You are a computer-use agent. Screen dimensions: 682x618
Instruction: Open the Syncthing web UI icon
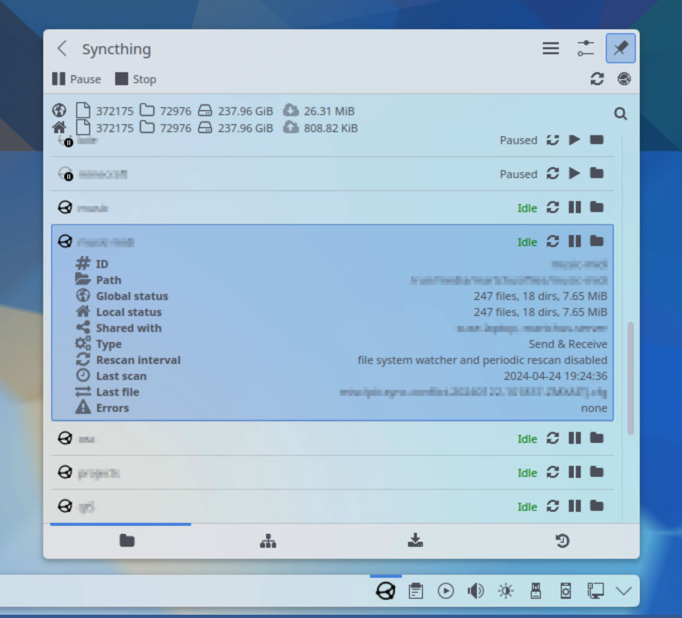[624, 79]
